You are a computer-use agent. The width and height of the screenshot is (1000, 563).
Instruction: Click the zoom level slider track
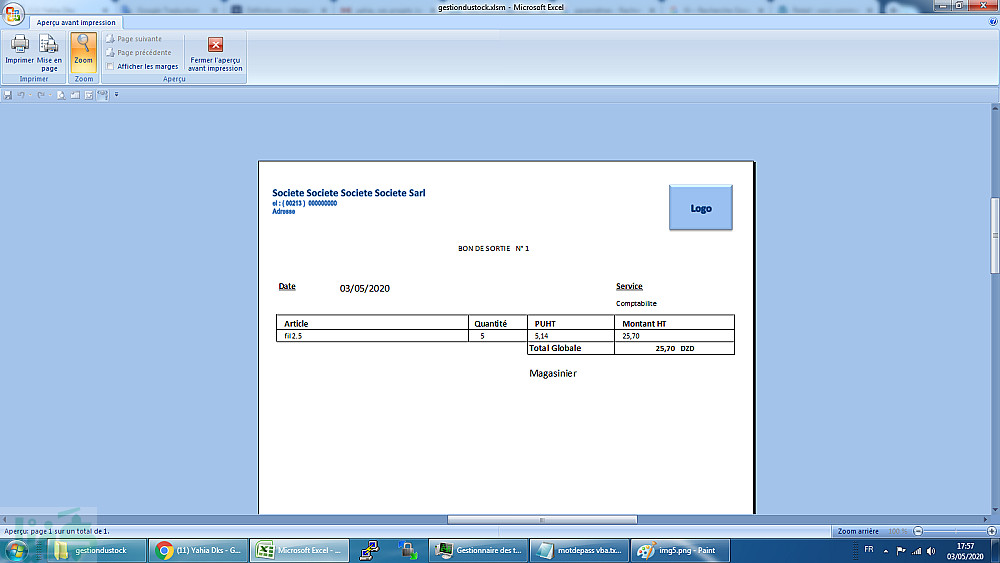click(x=955, y=531)
